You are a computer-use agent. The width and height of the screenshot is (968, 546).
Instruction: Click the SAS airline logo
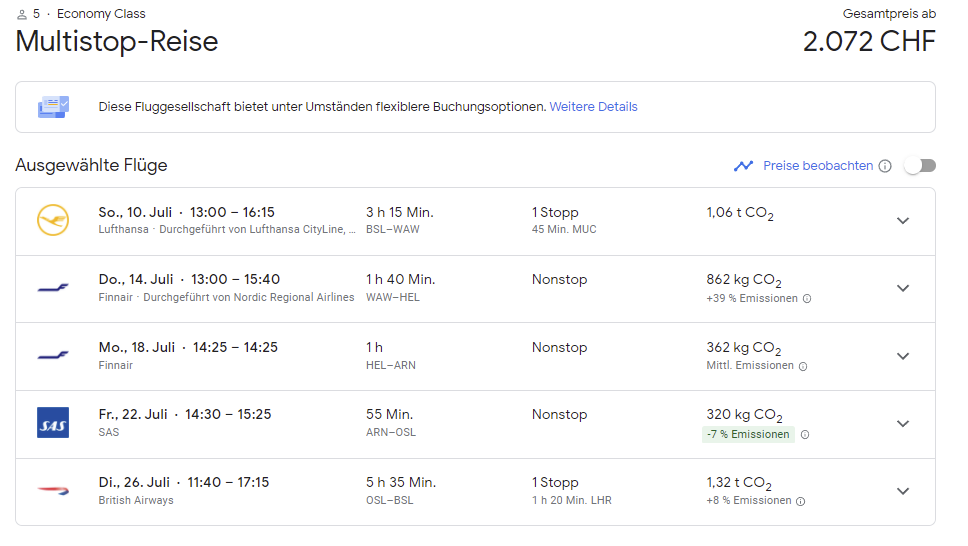53,423
